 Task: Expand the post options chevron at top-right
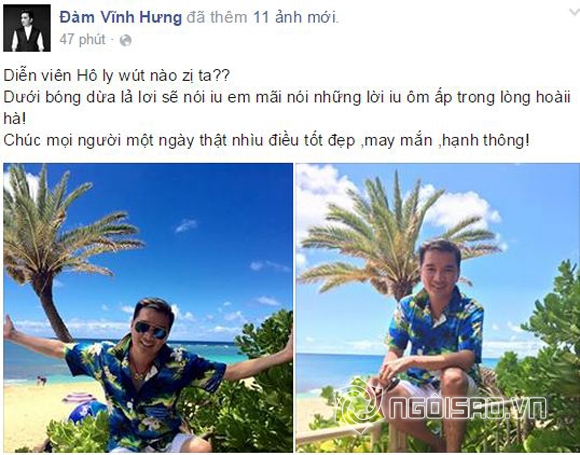point(574,12)
